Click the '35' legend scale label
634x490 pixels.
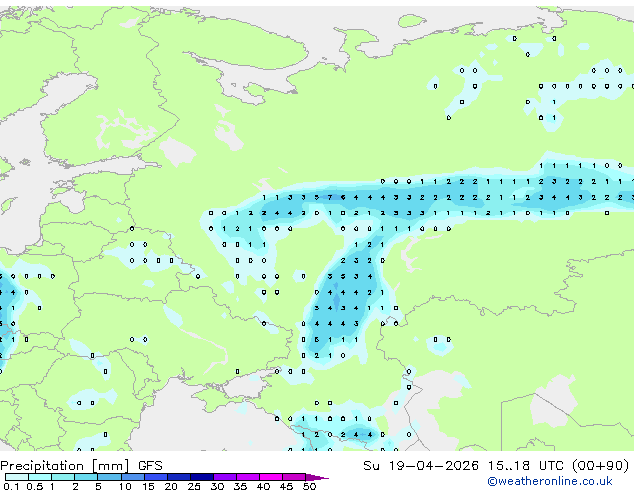[x=240, y=486]
